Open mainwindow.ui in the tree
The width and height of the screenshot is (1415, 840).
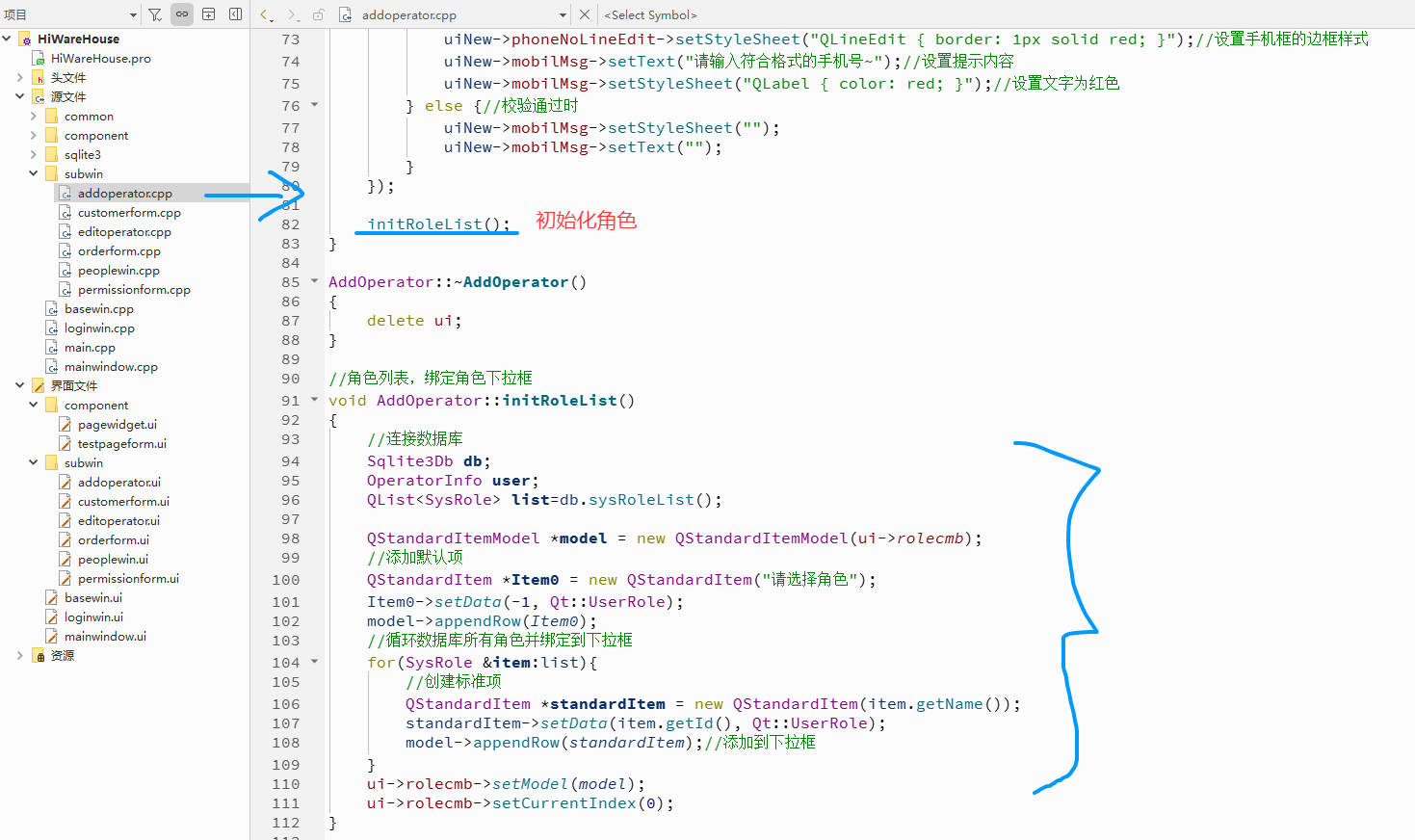point(105,636)
